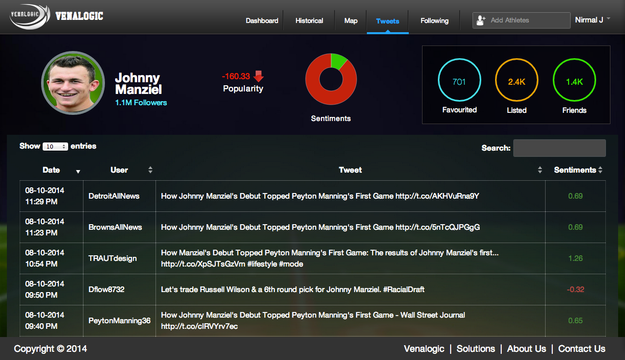This screenshot has width=625, height=360.
Task: Click the add athlete person icon
Action: [x=481, y=20]
